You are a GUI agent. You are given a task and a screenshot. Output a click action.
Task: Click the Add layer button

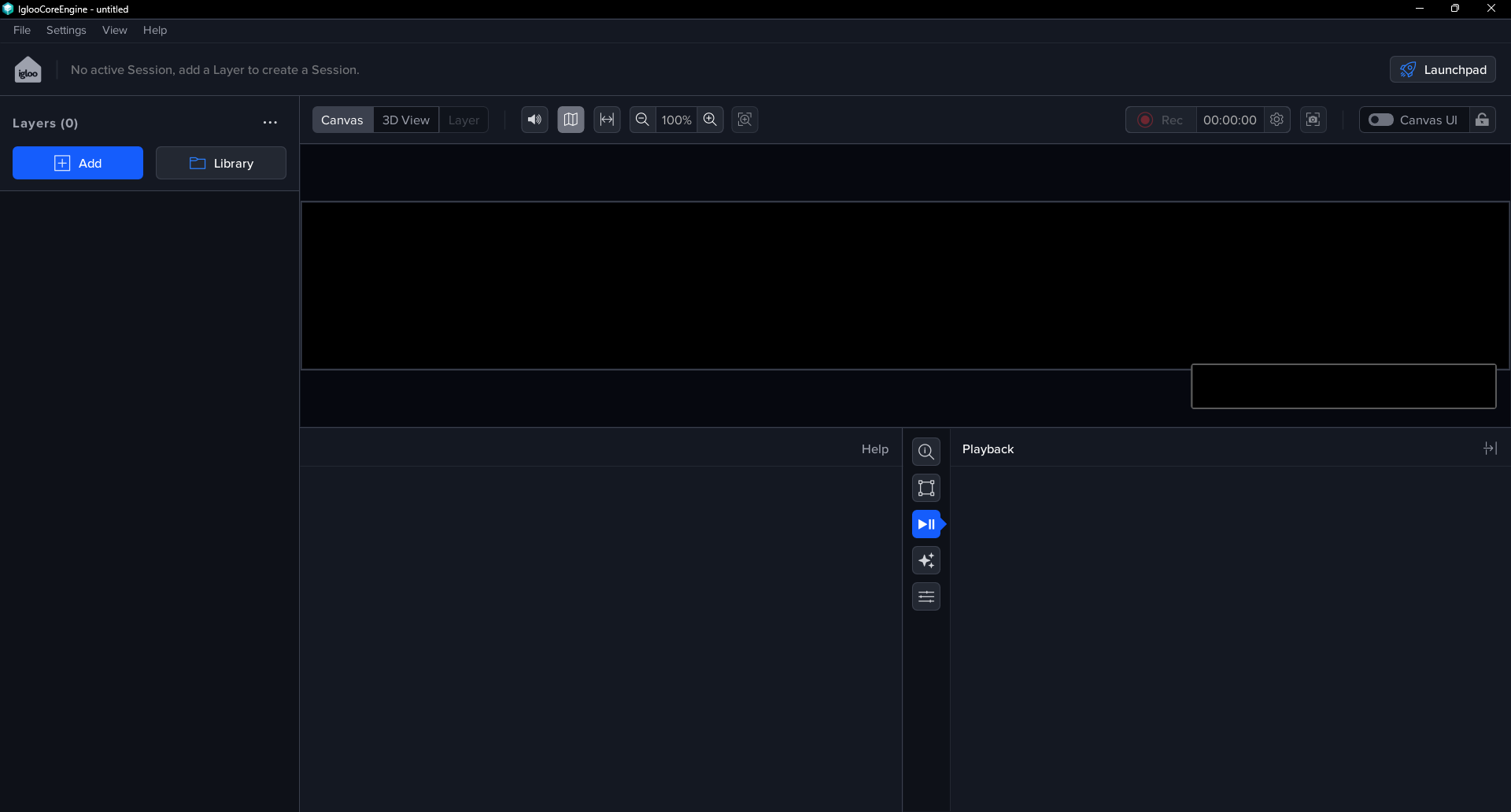point(78,163)
